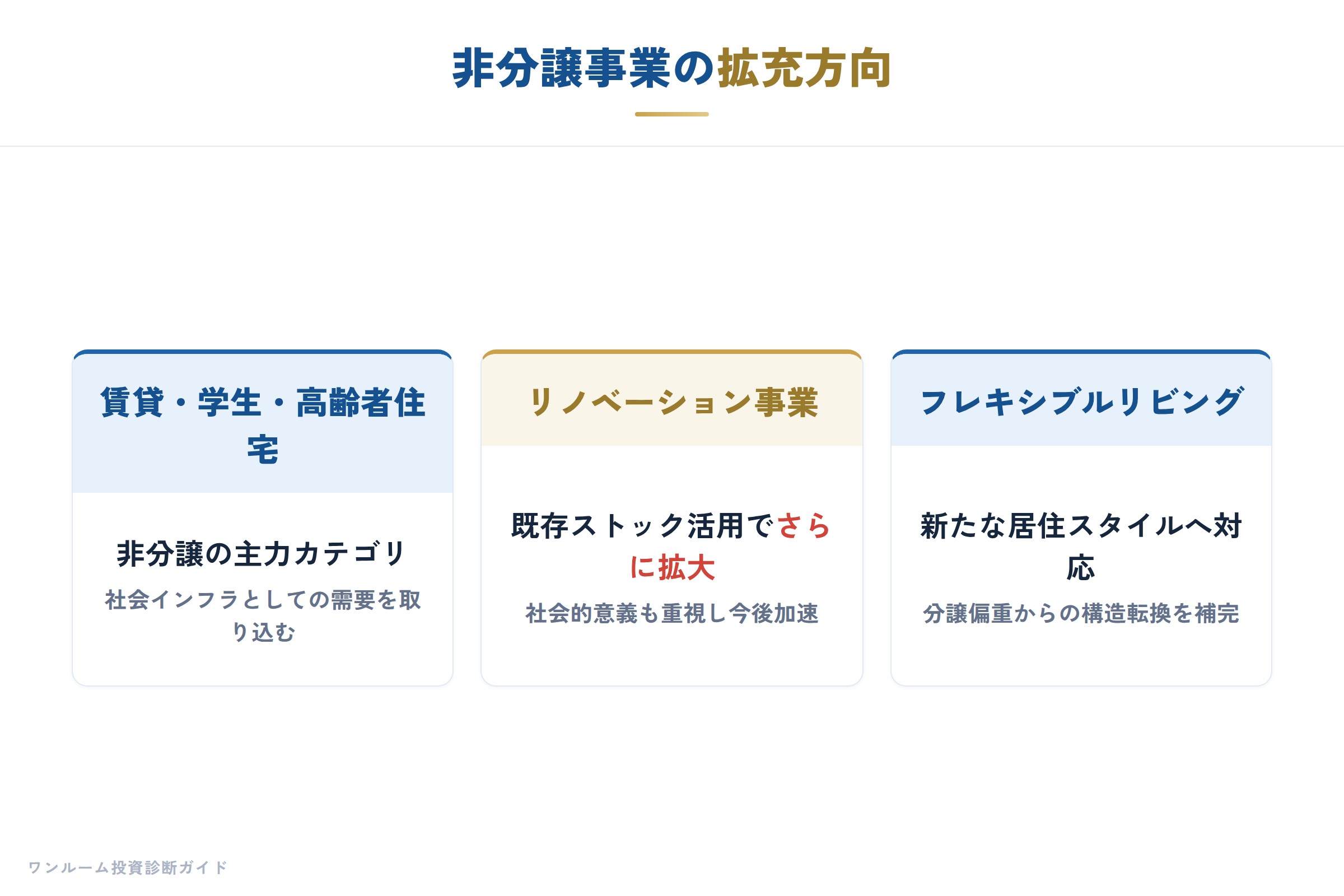
Task: Select the gold text 拡充方向 in title
Action: [805, 68]
